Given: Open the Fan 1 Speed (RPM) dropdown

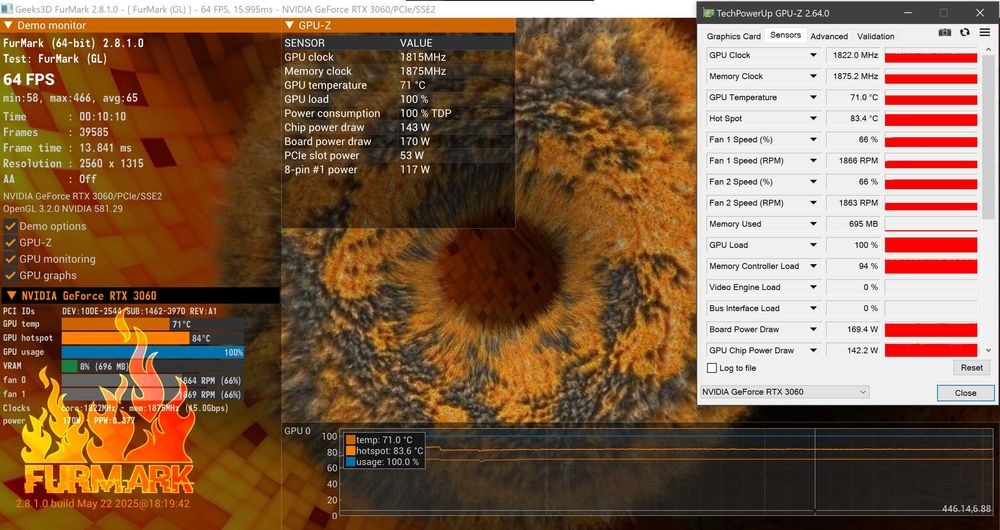Looking at the screenshot, I should tap(813, 161).
